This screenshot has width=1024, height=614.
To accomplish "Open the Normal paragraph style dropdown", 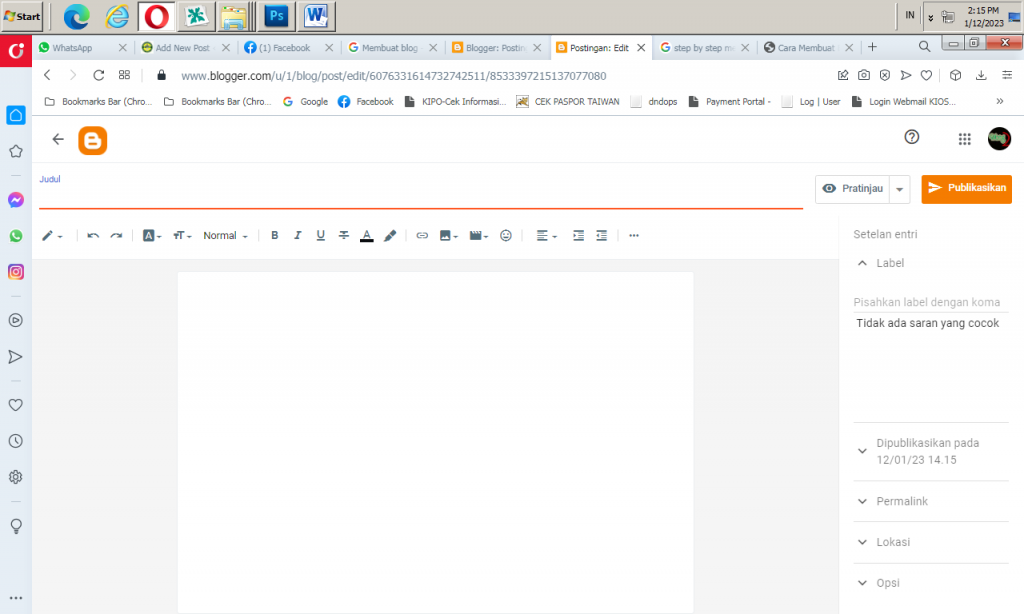I will pos(225,236).
